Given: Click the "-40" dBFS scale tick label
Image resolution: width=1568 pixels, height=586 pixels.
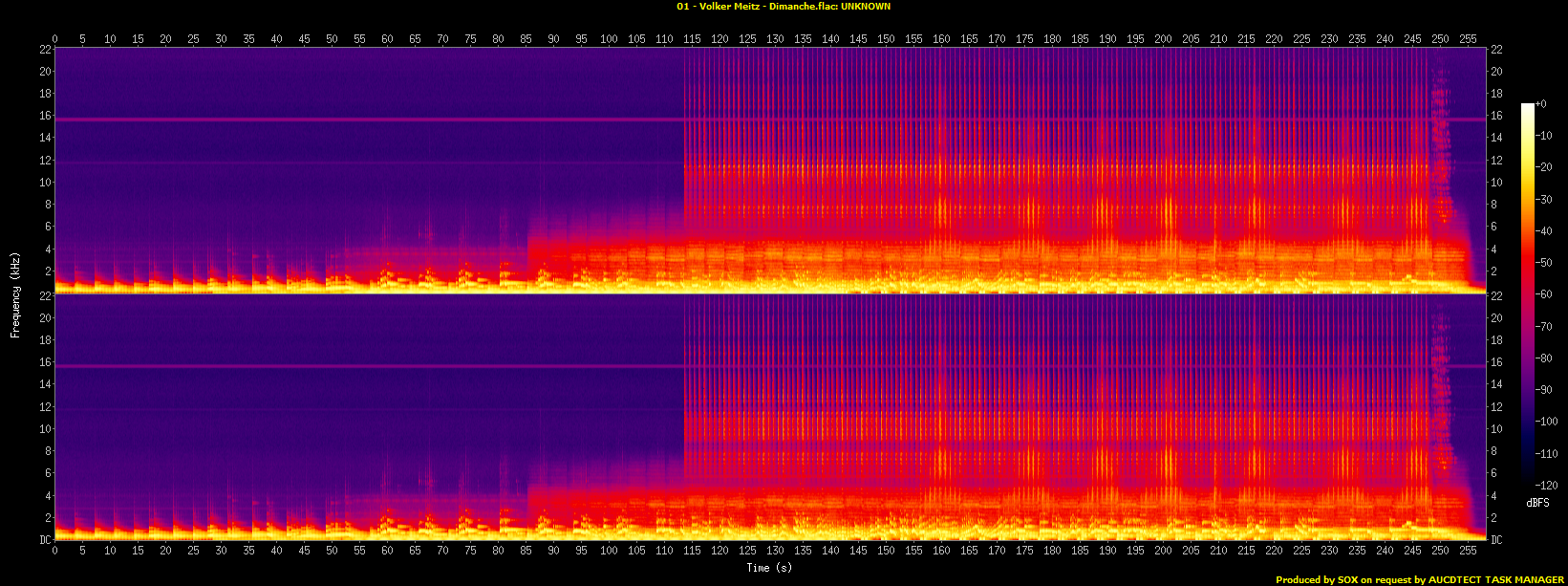Looking at the screenshot, I should coord(1544,230).
